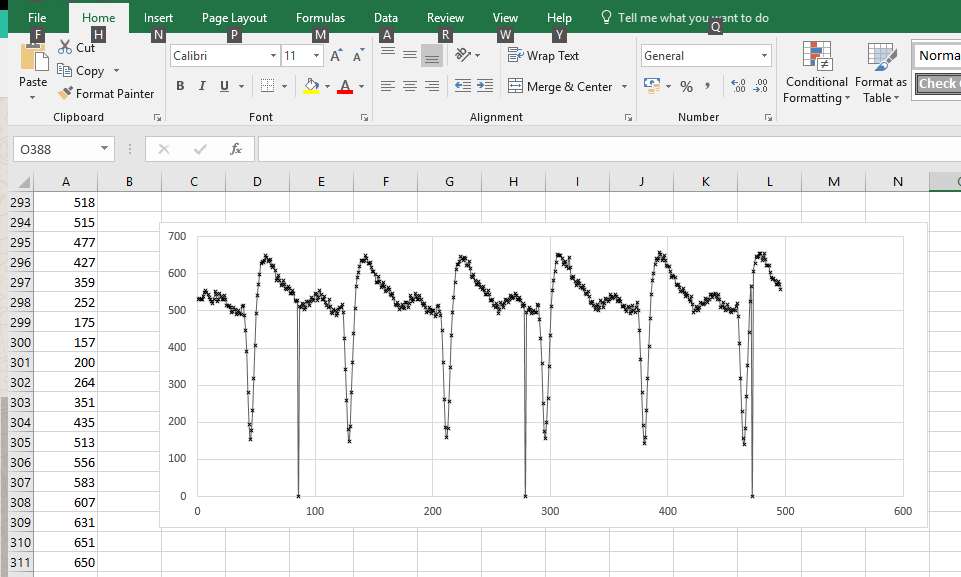The height and width of the screenshot is (577, 961).
Task: Apply Percent Style to selection
Action: tap(686, 87)
